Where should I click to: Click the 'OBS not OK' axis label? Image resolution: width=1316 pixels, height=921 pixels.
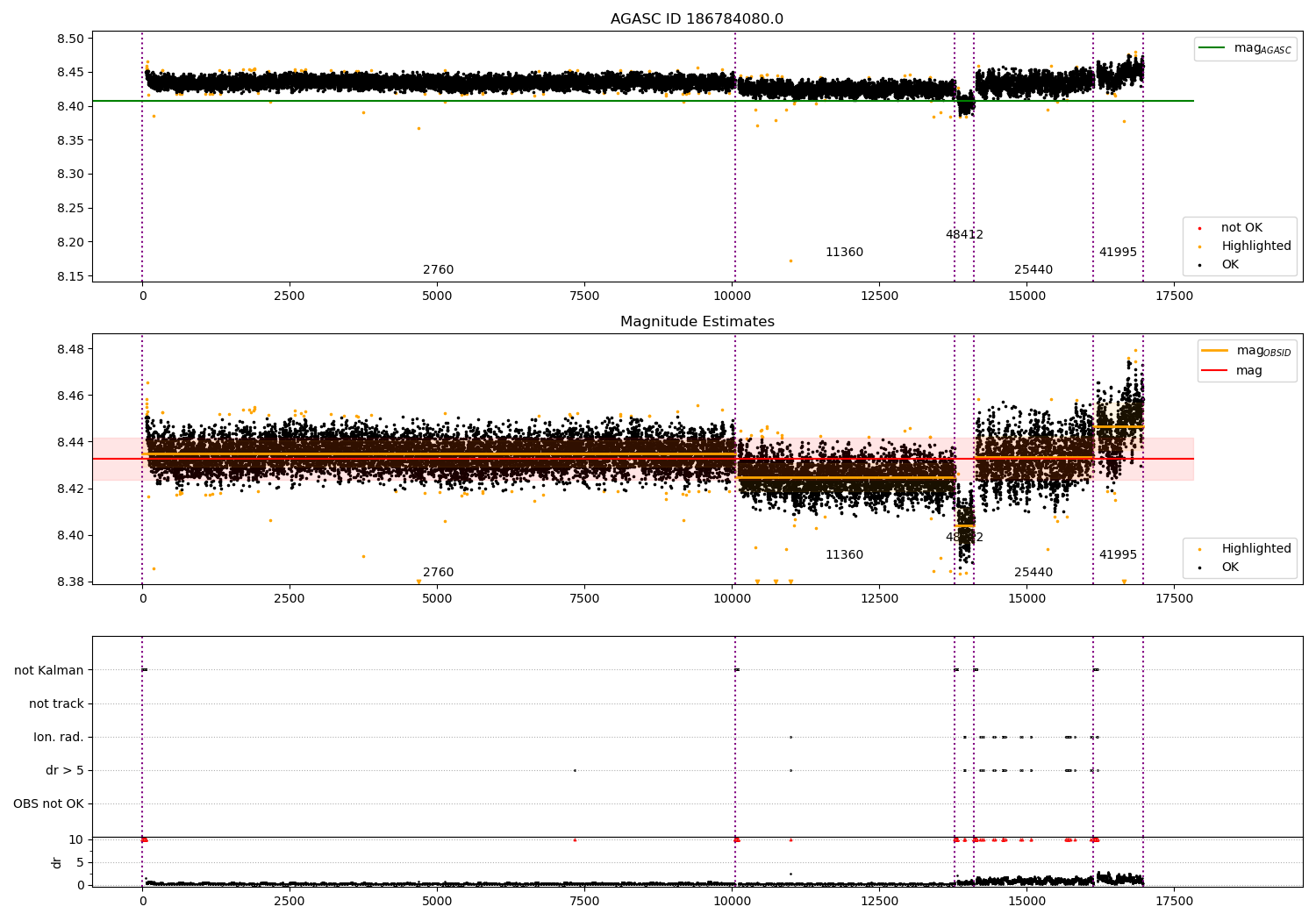tap(49, 803)
